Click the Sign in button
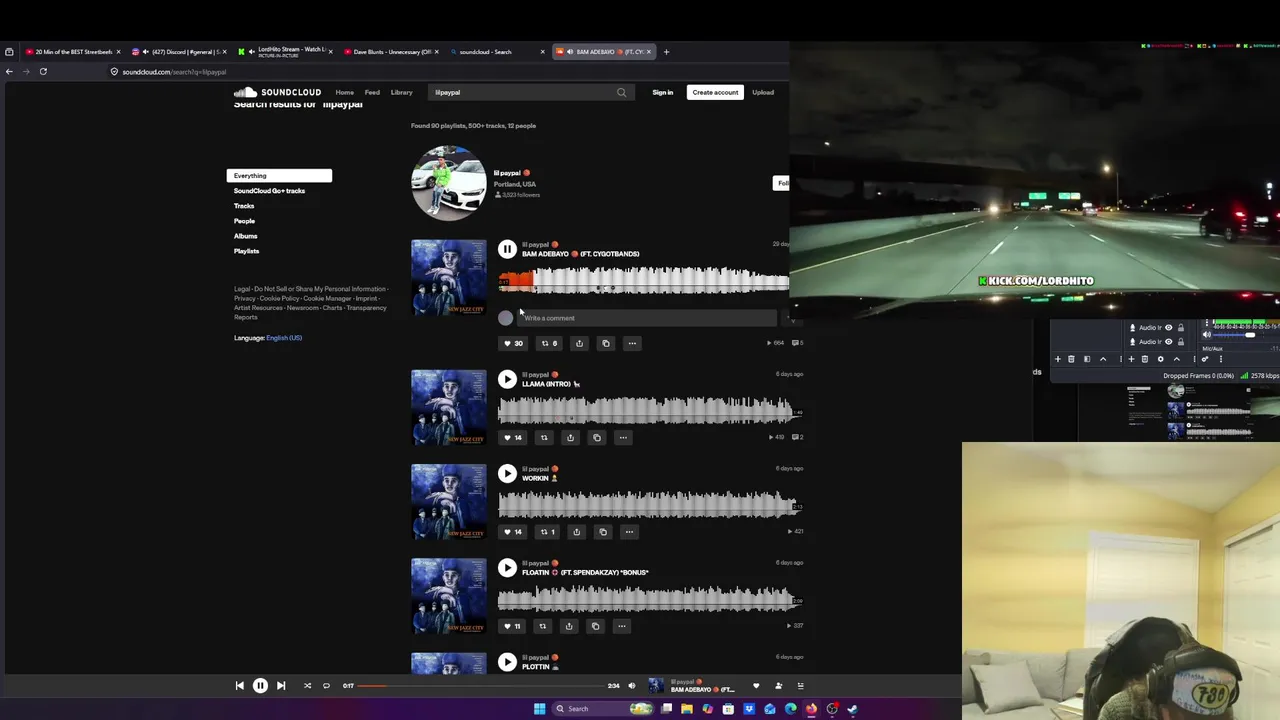Screen dimensions: 1280x720 663,92
